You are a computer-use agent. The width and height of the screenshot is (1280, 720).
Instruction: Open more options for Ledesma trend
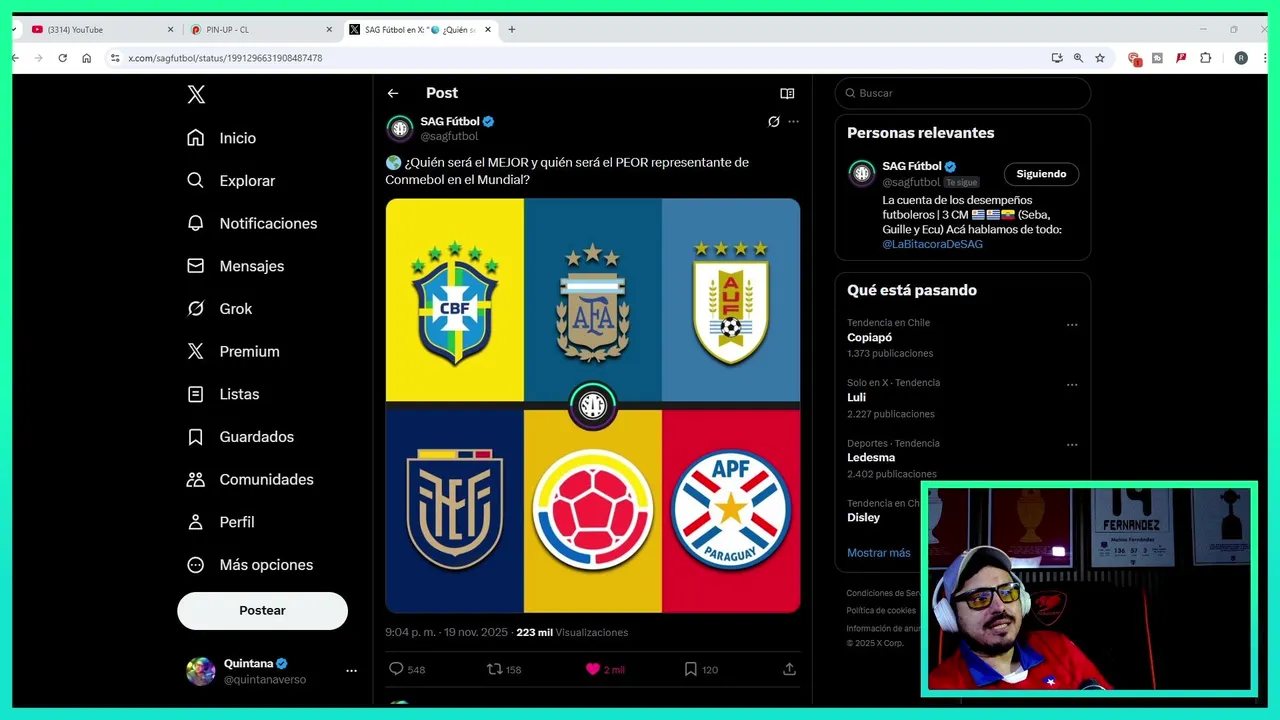1072,444
